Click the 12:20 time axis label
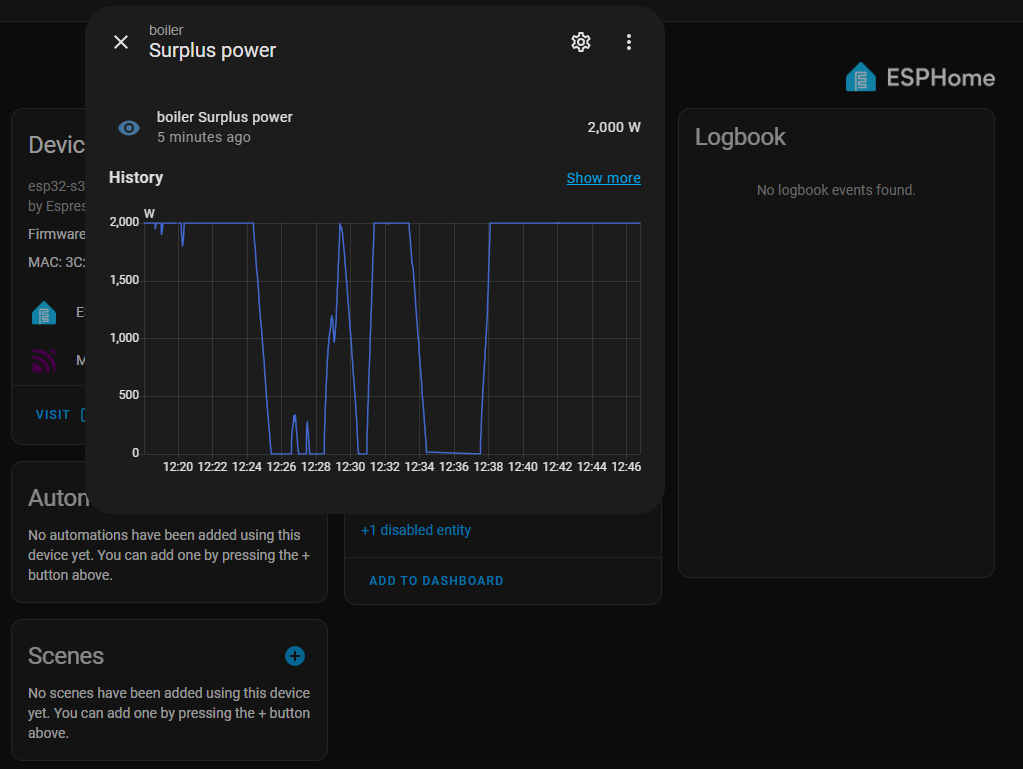This screenshot has width=1023, height=769. point(177,467)
